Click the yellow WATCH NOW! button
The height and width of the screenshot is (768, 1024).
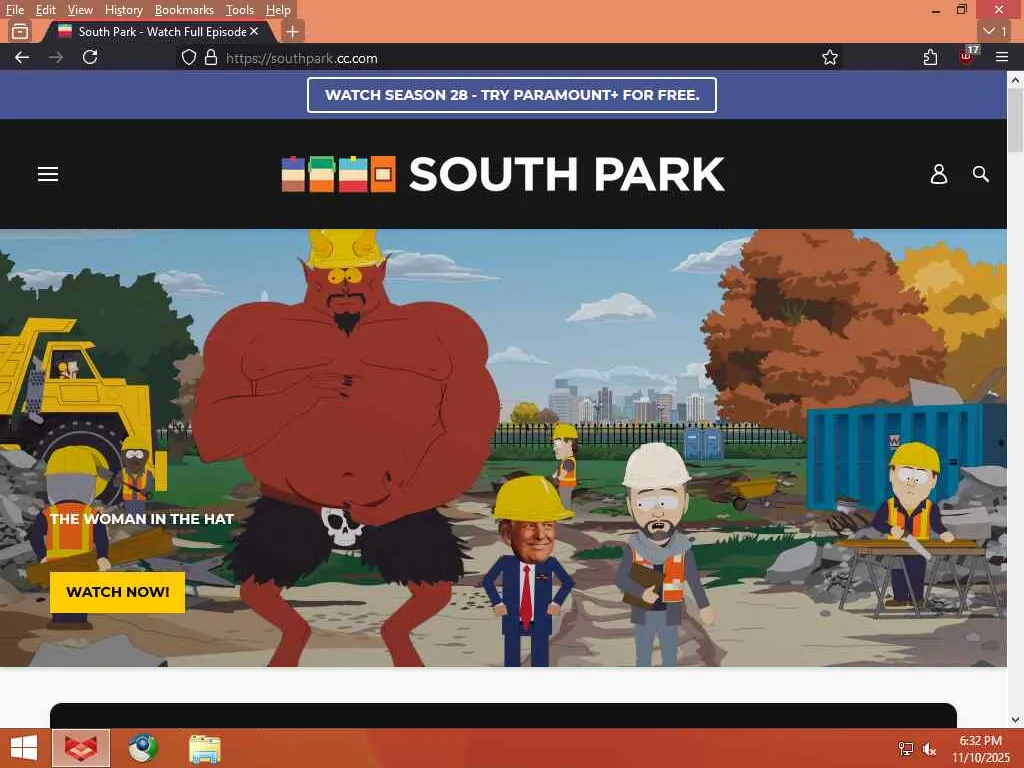(118, 592)
